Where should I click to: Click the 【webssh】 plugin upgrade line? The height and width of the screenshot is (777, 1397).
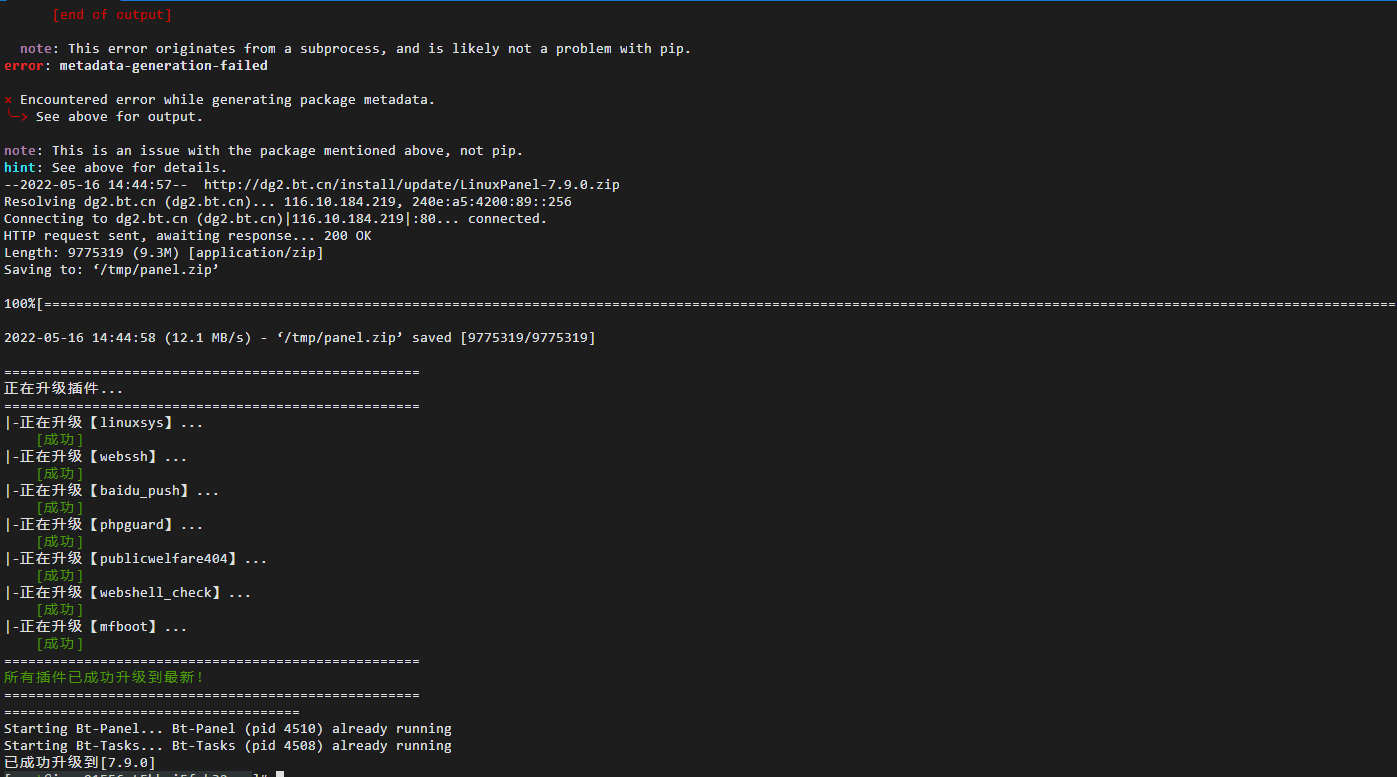pyautogui.click(x=96, y=457)
